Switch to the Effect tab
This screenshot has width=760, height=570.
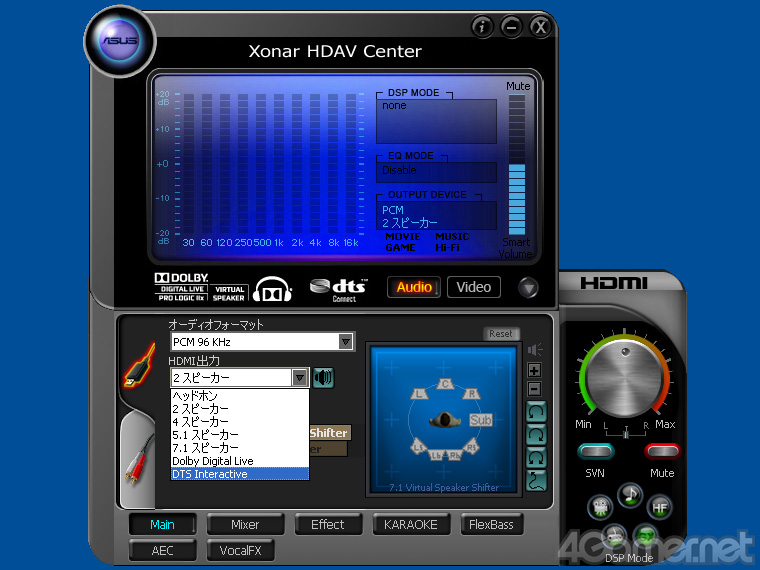(x=328, y=524)
